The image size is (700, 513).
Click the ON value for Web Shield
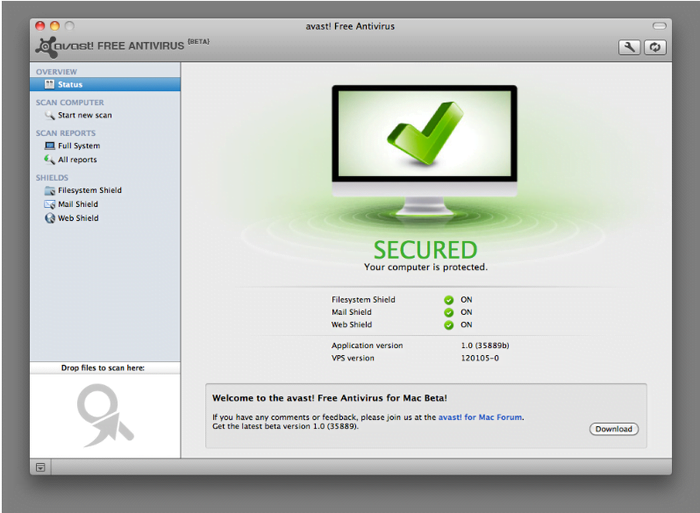(x=466, y=325)
